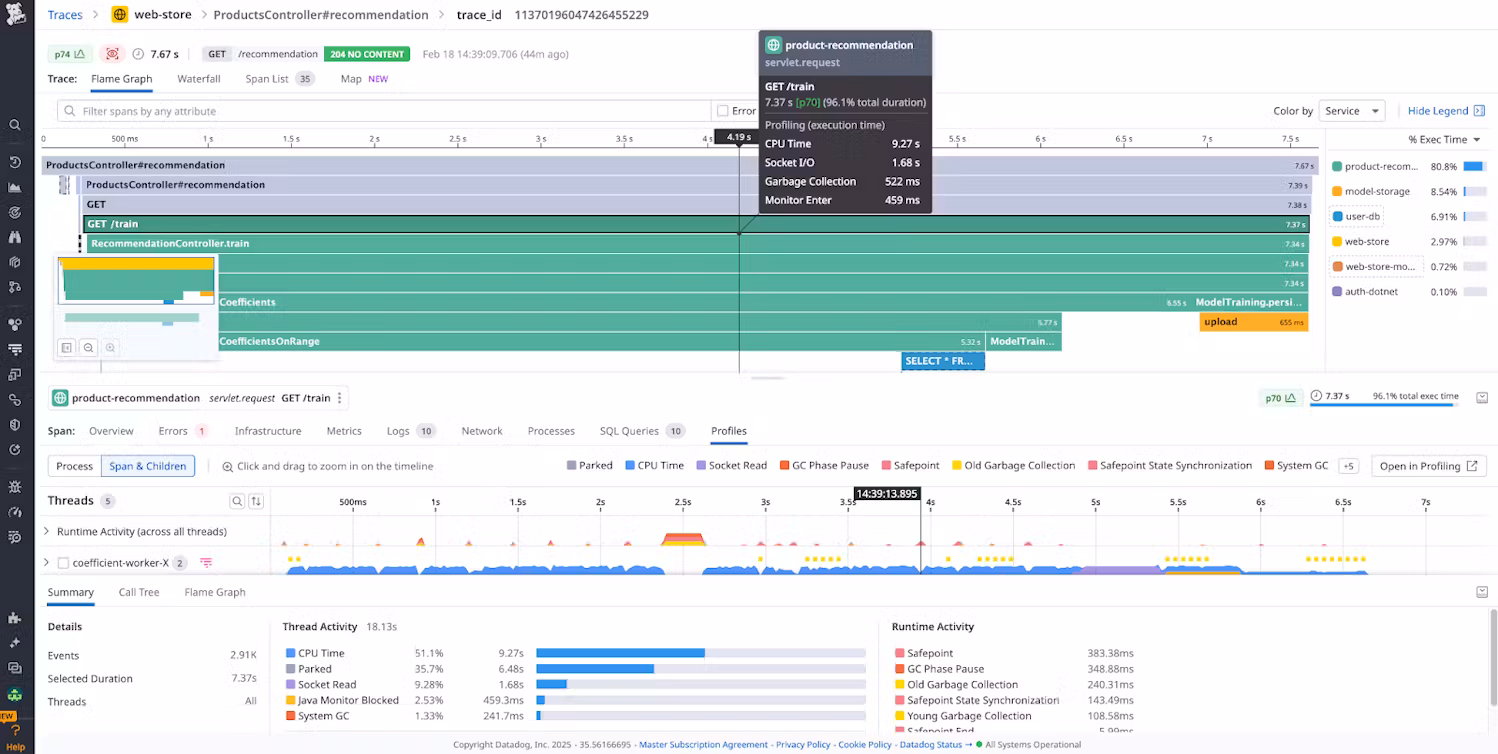Image resolution: width=1498 pixels, height=754 pixels.
Task: Click the red eye watch icon near p74
Action: click(113, 54)
